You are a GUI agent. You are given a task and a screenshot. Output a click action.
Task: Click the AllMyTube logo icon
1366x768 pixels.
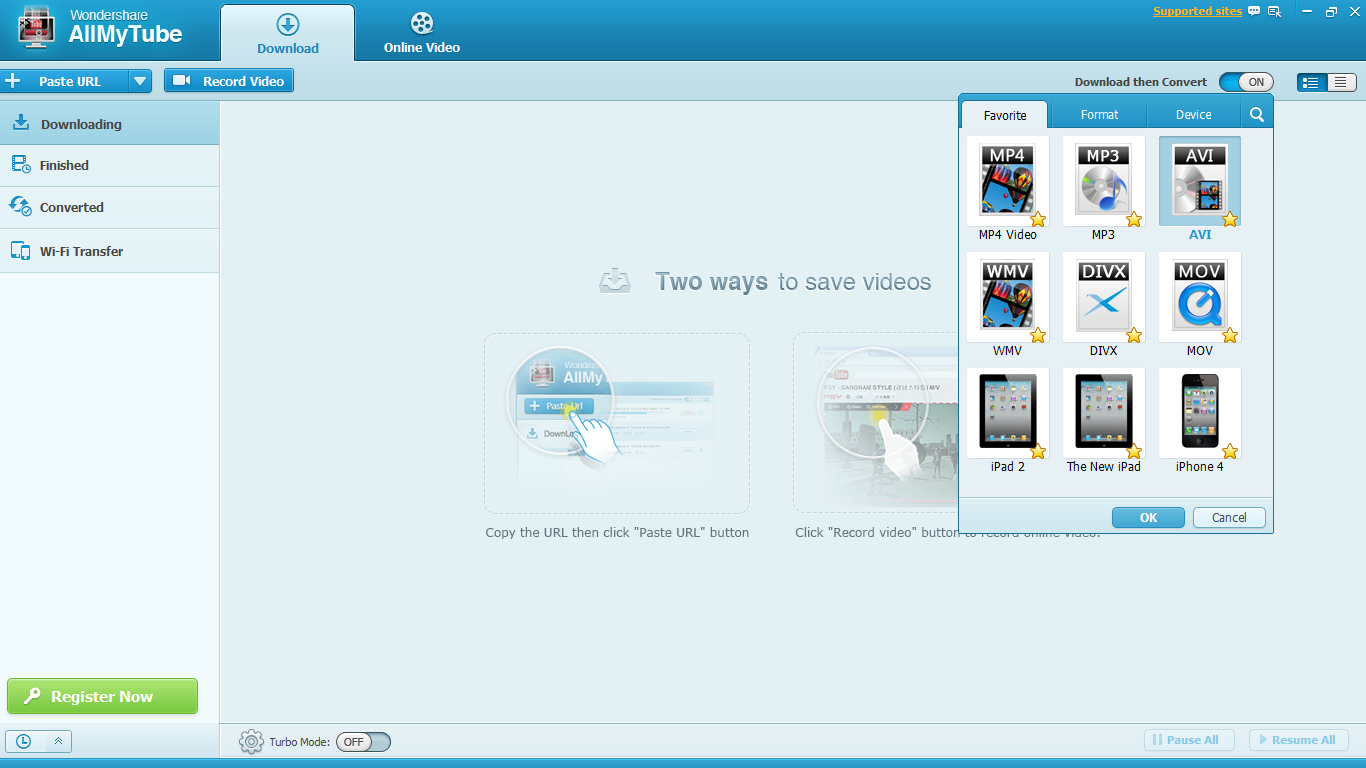tap(37, 29)
